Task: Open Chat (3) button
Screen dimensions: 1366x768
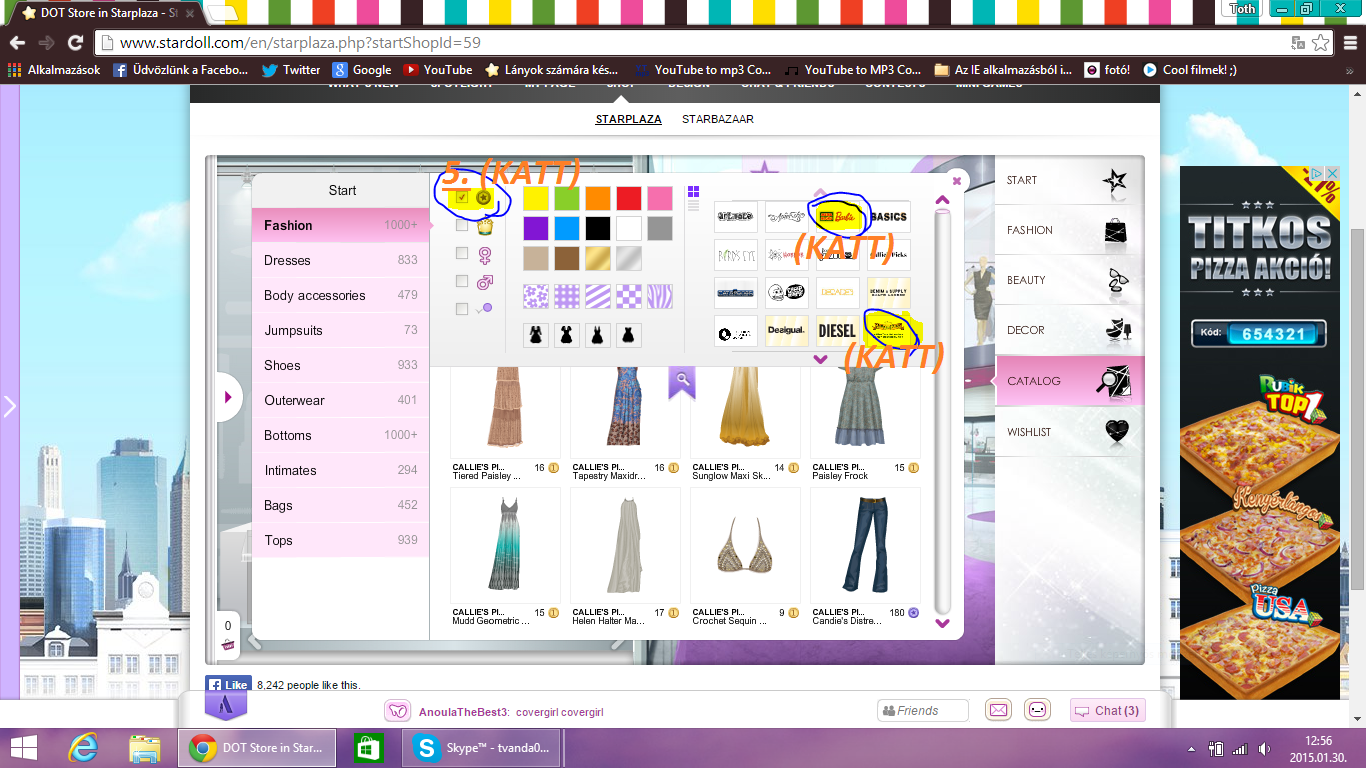Action: [x=1107, y=711]
